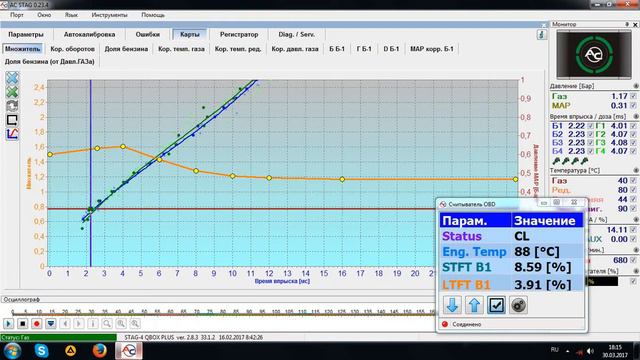
Task: Open the gear settings in OBD reader
Action: [x=518, y=305]
